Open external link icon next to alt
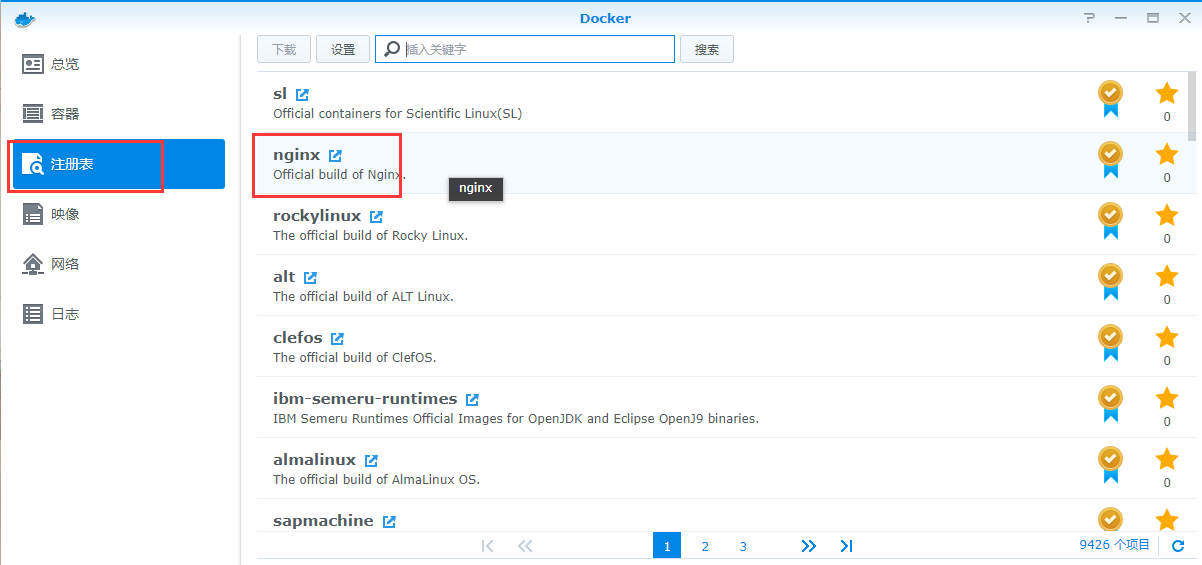Screen dimensions: 1202x565 [310, 277]
